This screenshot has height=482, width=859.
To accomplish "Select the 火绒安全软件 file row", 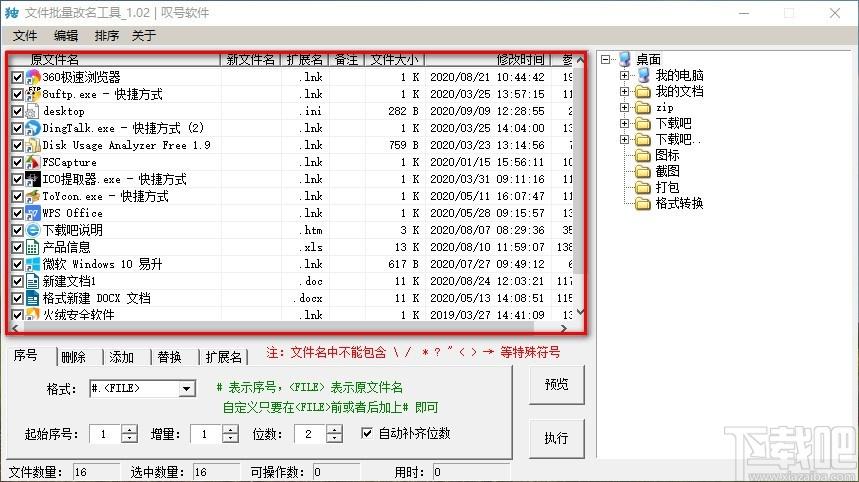I will pyautogui.click(x=290, y=315).
